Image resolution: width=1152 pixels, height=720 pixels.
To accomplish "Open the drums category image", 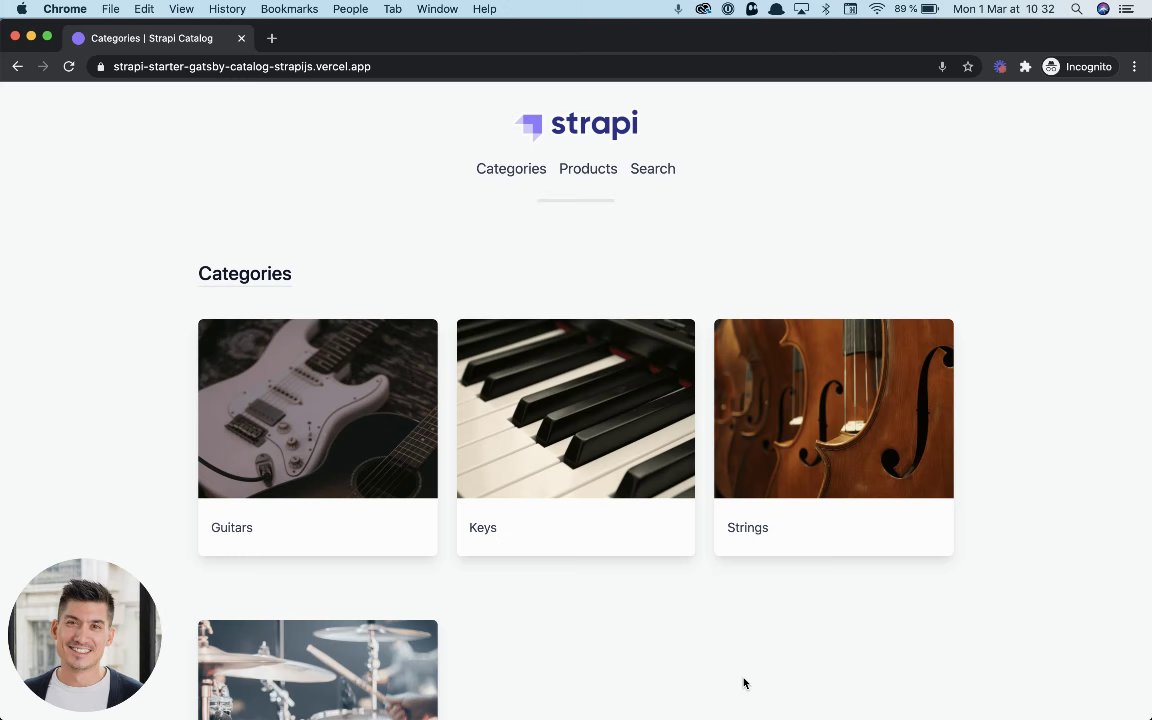I will tap(318, 670).
